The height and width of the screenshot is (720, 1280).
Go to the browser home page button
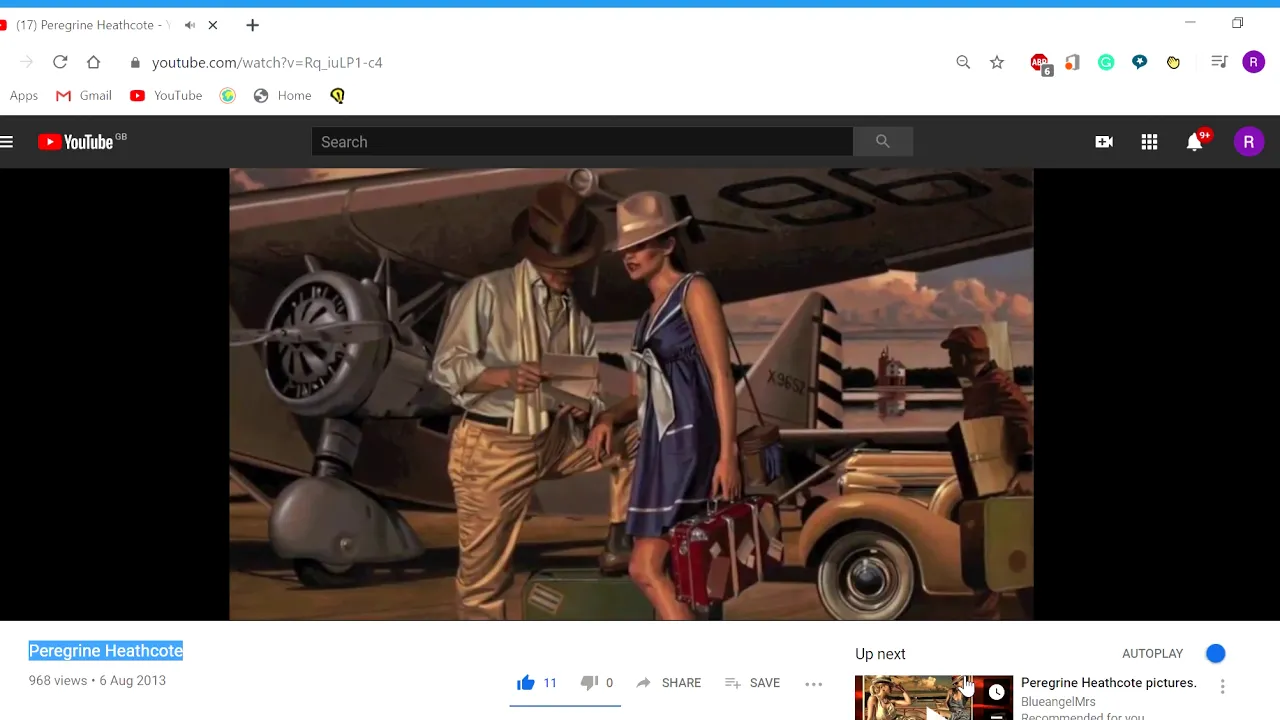(93, 62)
